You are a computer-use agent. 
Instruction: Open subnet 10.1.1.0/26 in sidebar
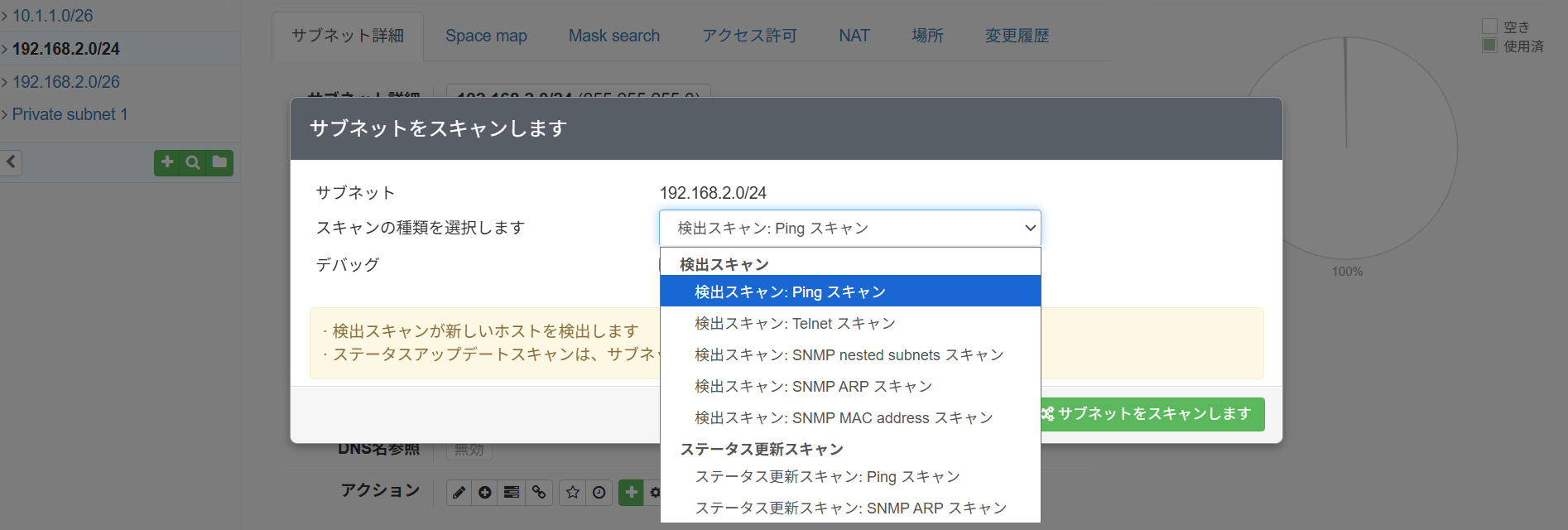pos(53,16)
